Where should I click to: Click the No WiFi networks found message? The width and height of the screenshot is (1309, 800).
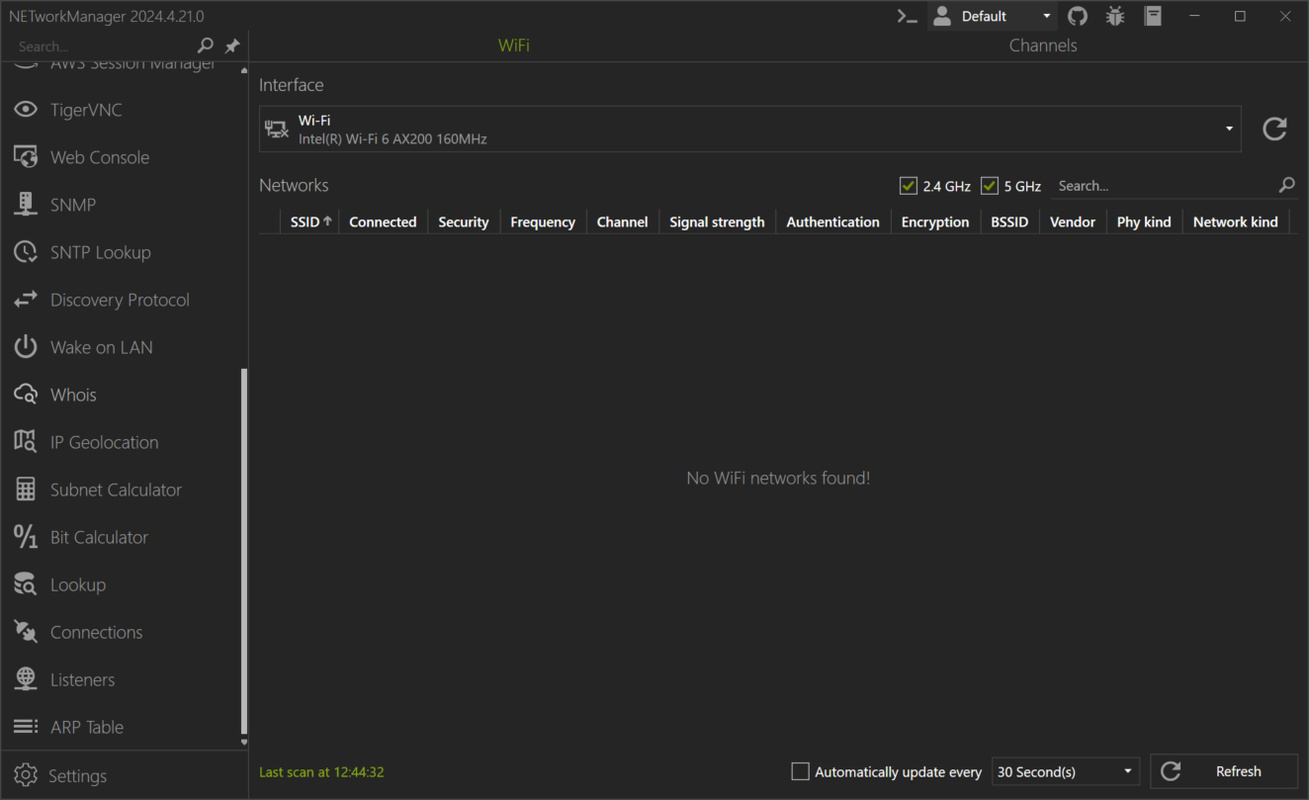pos(778,478)
